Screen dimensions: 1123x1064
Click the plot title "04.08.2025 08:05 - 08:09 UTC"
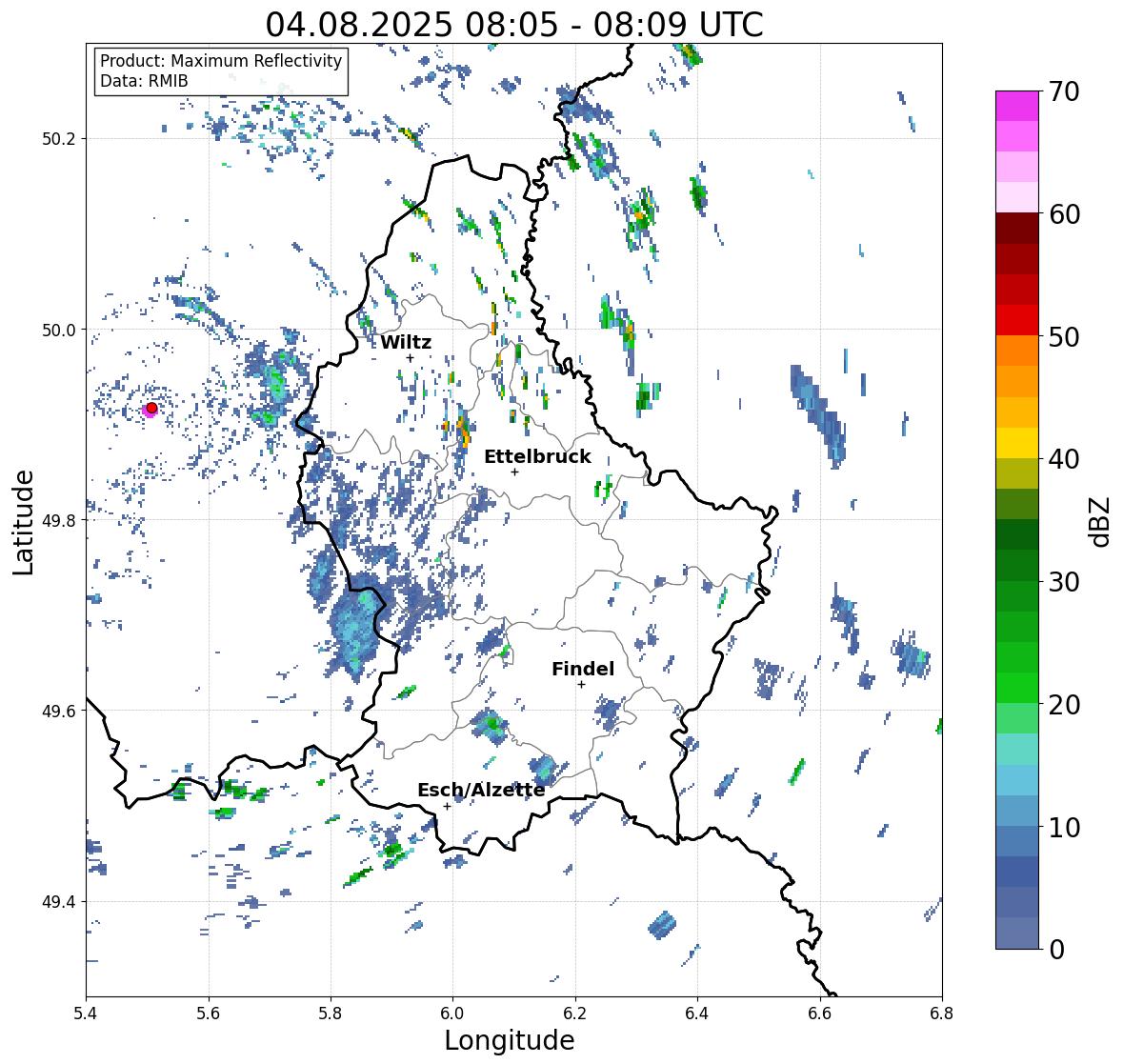514,25
